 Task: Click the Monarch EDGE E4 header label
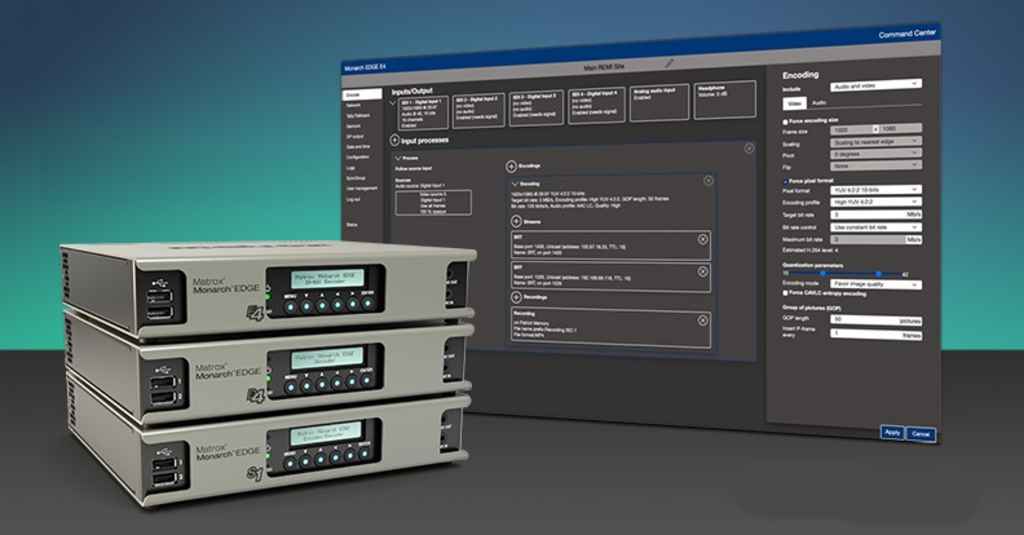tap(364, 67)
